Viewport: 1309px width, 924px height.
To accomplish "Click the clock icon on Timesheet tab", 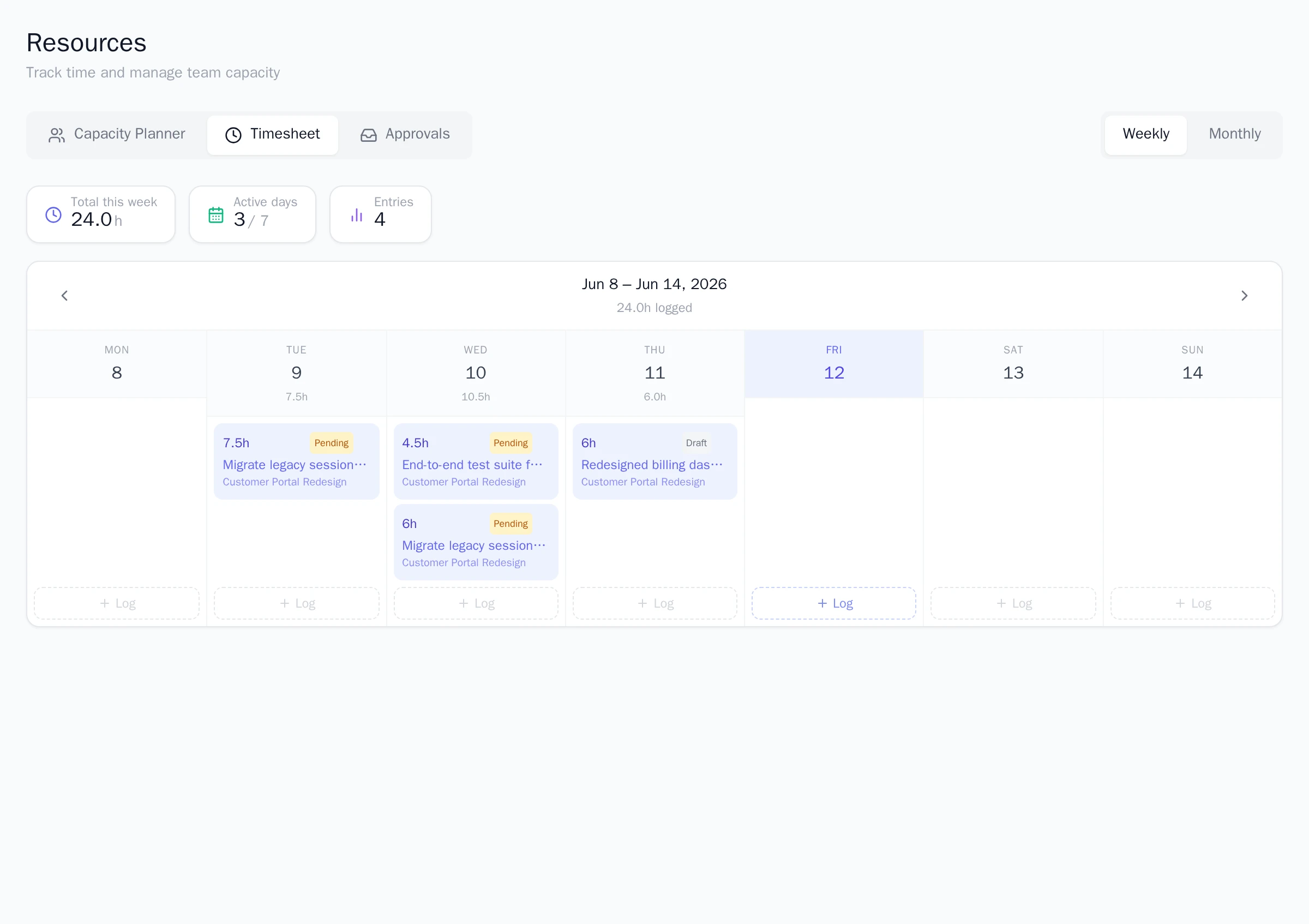I will click(x=233, y=135).
